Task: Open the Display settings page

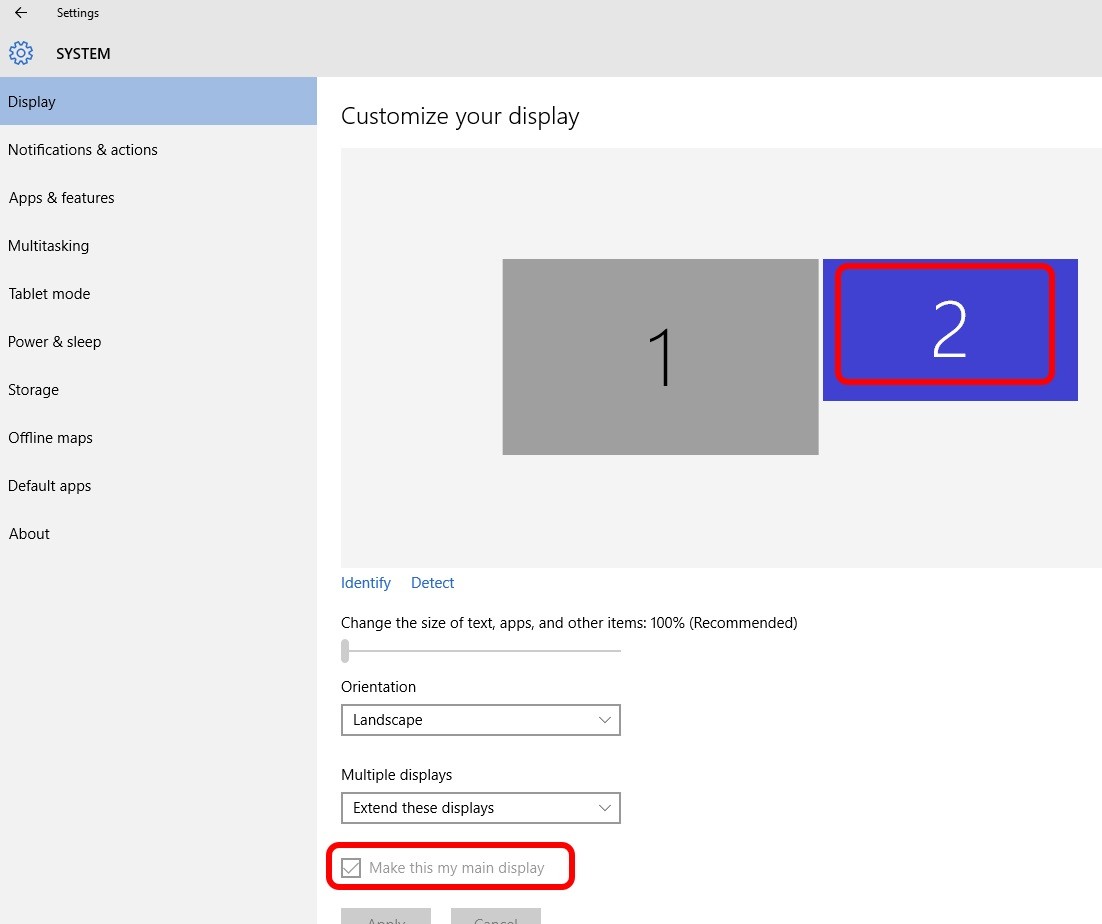Action: click(x=32, y=102)
